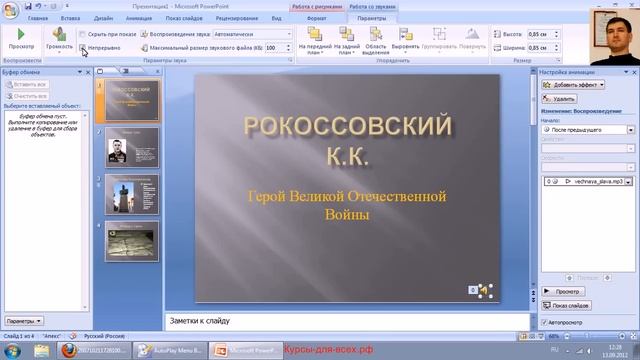Click the РОКОССОВСКИЙ К.К. slide title
This screenshot has height=360, width=640.
click(x=348, y=140)
